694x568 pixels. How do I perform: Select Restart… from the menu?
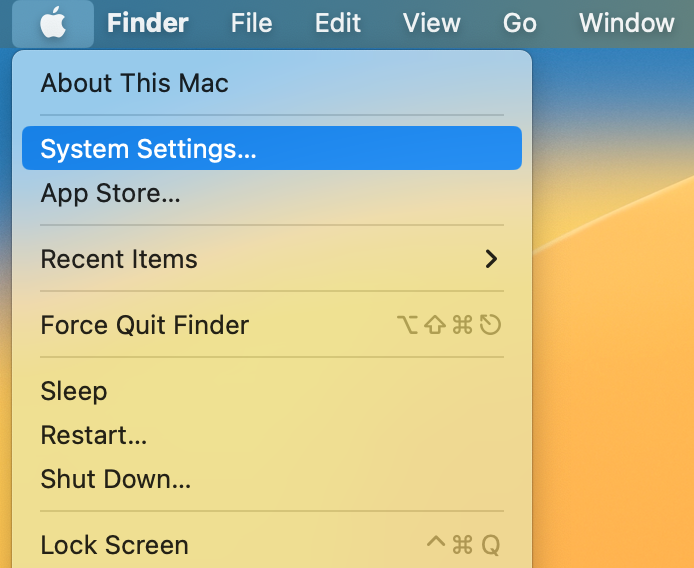(x=272, y=435)
